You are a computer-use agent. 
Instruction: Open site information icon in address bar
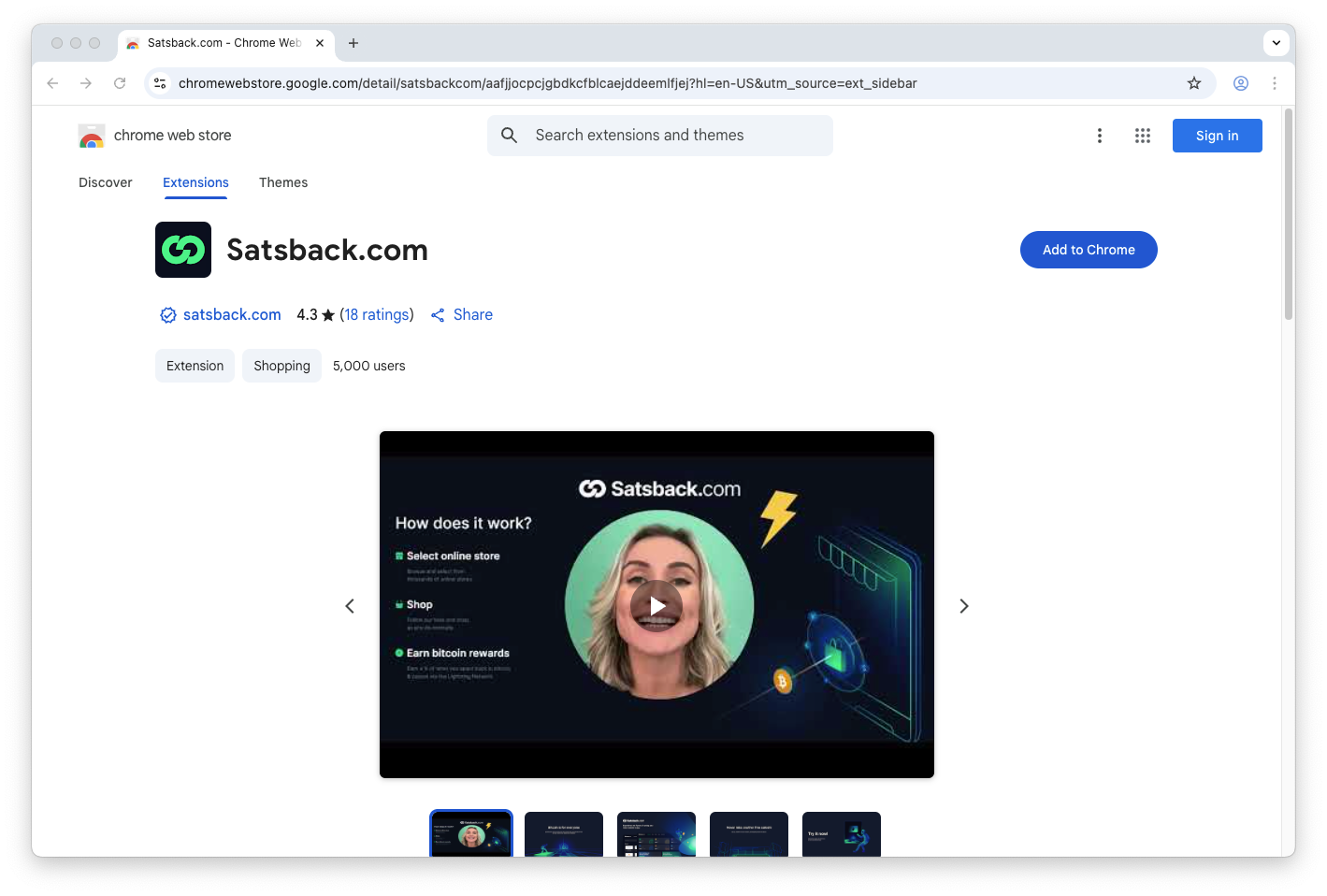(160, 83)
